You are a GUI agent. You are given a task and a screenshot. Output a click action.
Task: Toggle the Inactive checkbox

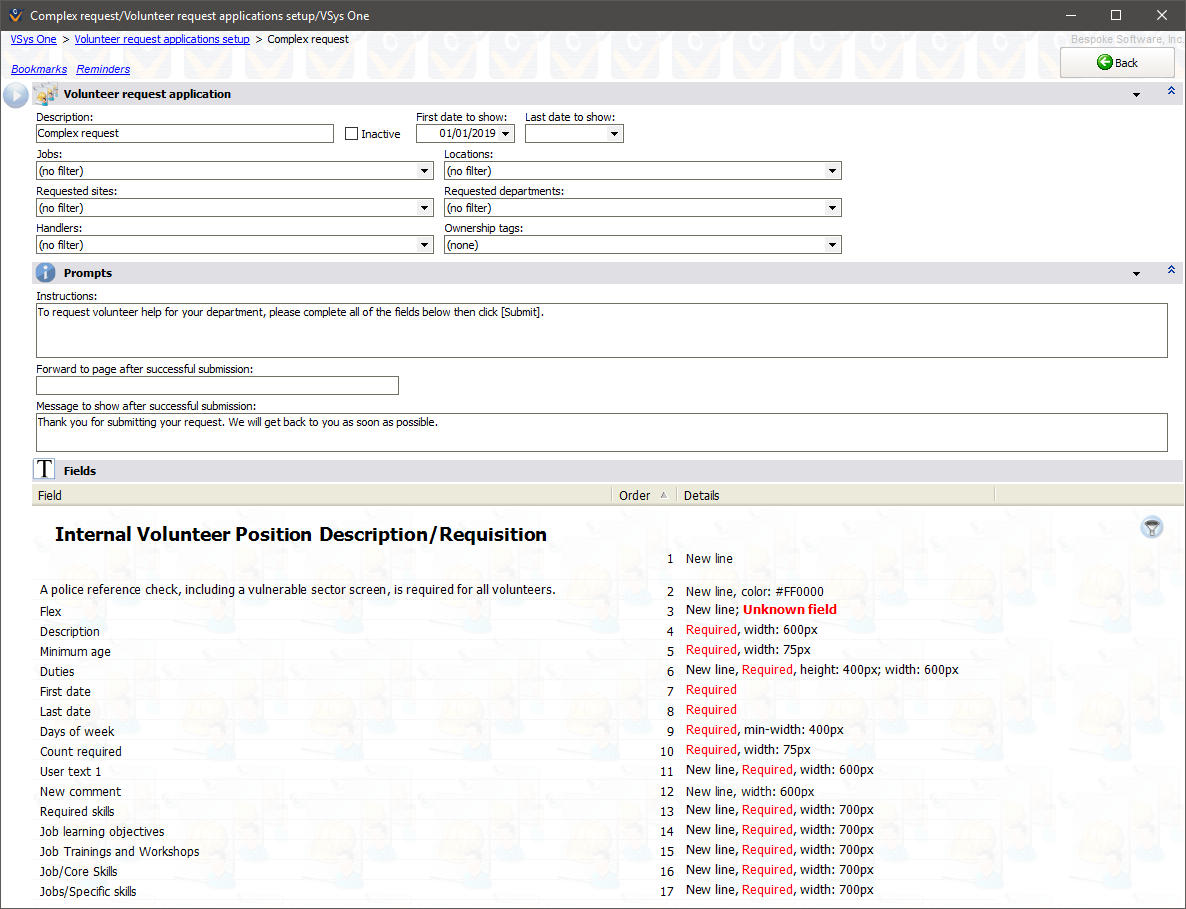tap(351, 134)
